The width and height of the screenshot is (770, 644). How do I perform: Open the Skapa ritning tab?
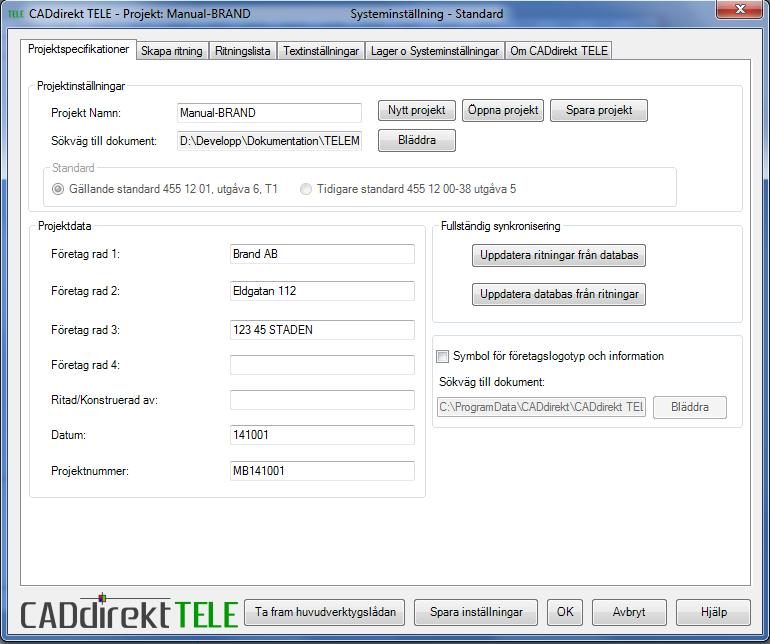(172, 51)
